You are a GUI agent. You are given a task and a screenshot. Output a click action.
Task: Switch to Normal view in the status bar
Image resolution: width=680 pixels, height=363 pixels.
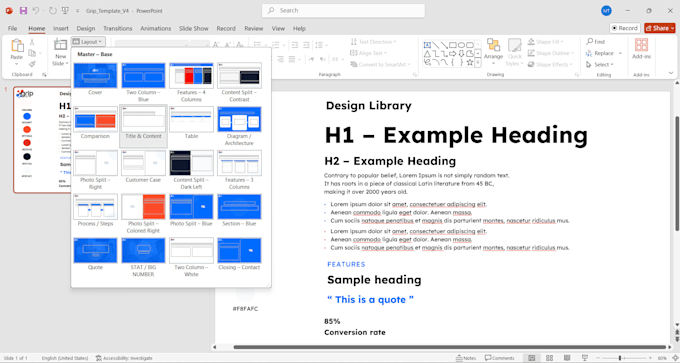[x=532, y=358]
